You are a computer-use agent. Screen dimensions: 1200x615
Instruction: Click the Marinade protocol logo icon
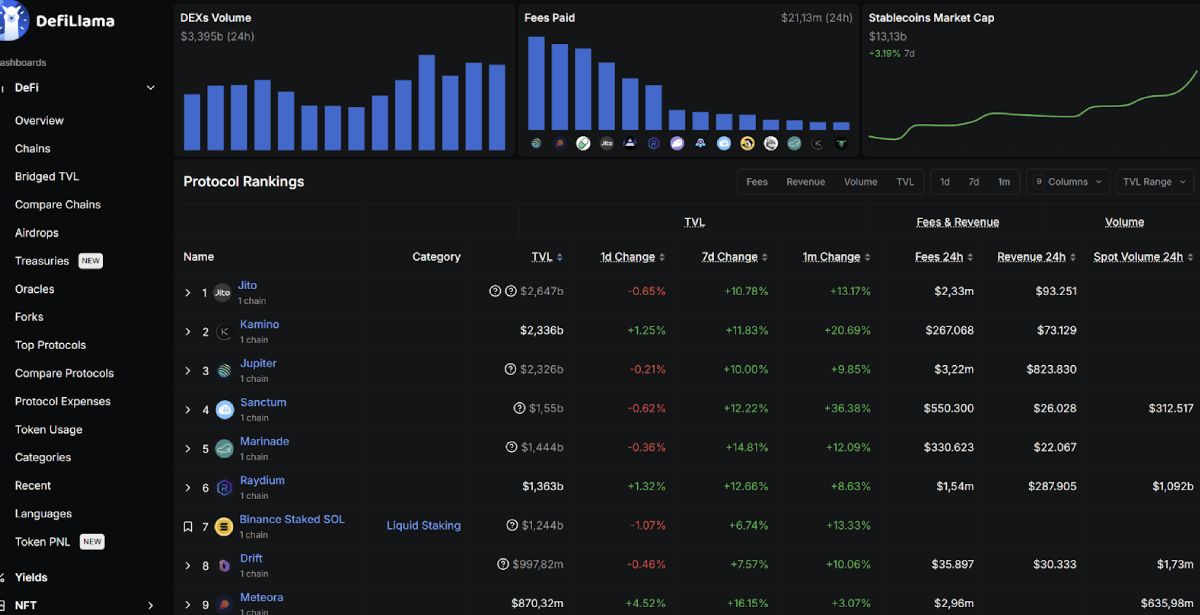[x=223, y=449]
